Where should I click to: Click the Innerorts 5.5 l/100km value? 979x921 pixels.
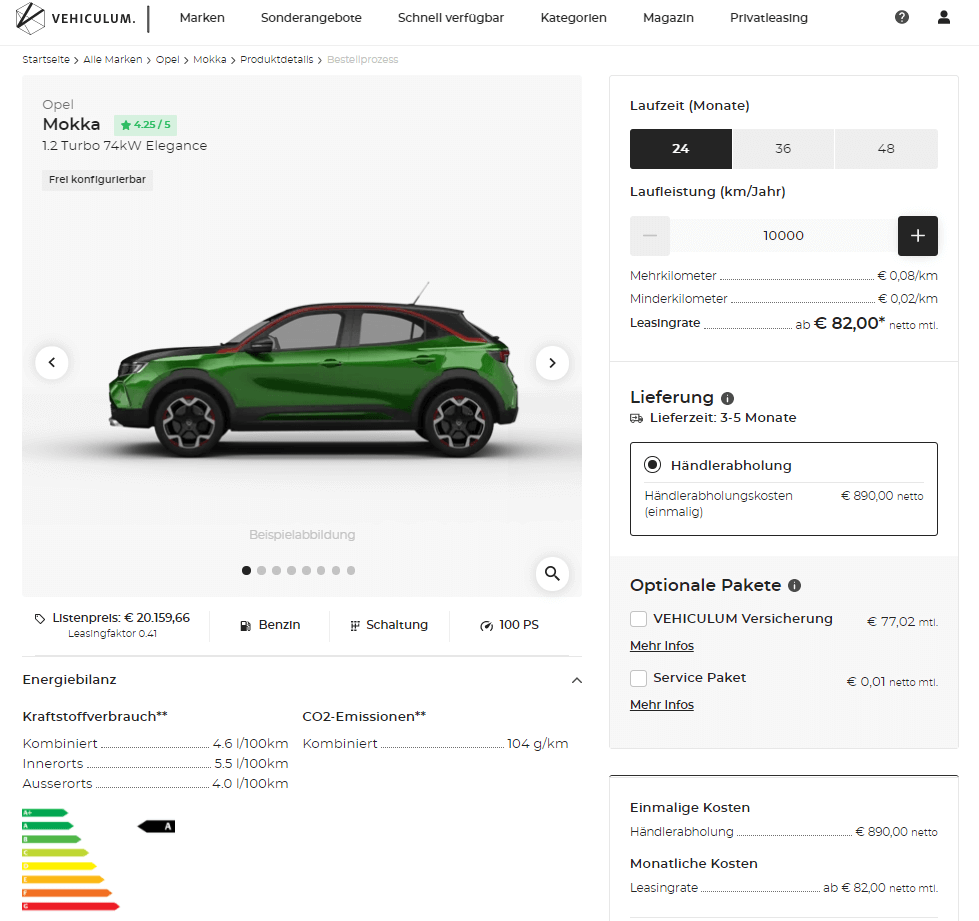[x=251, y=764]
